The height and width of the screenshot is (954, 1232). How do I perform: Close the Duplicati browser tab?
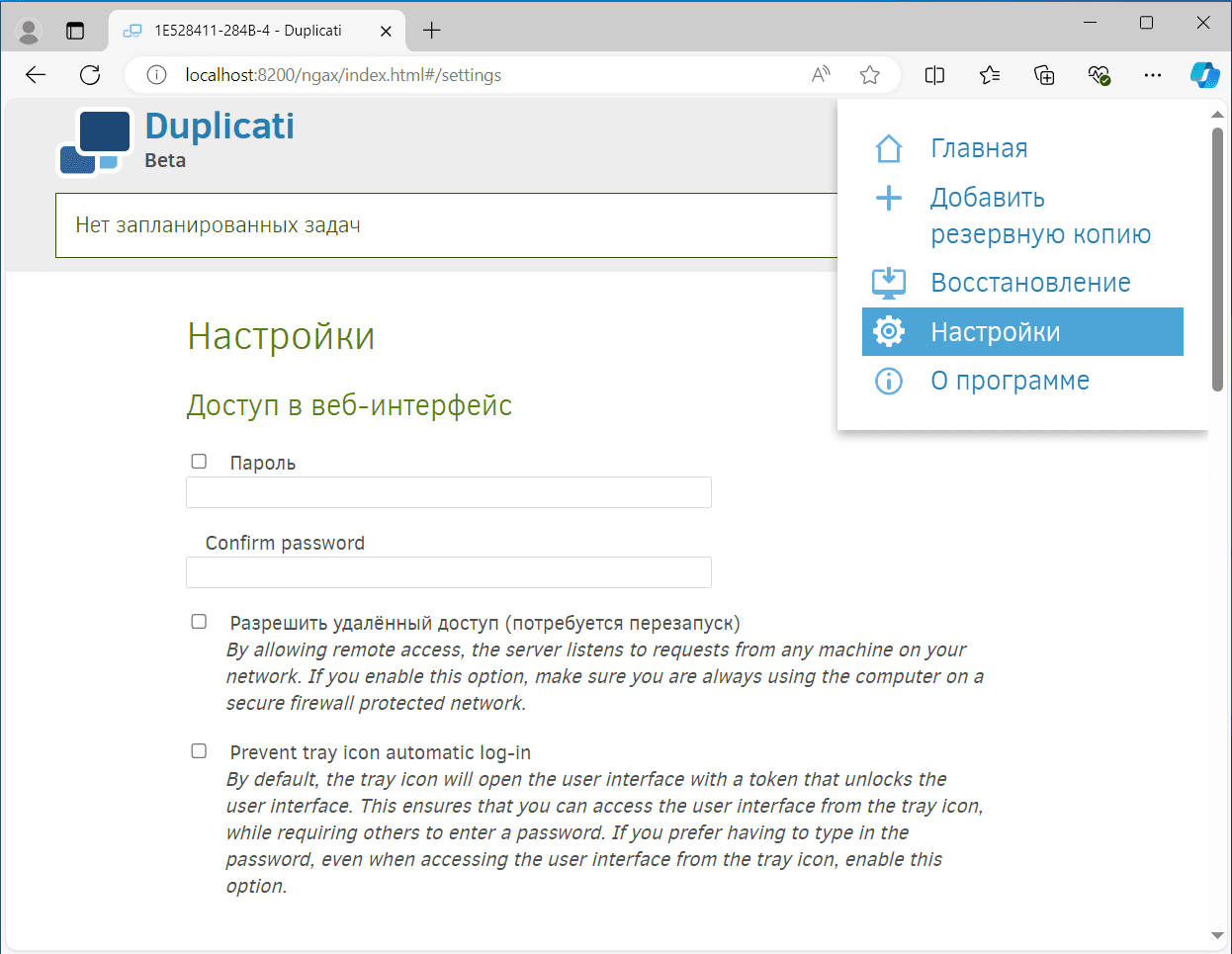pos(386,31)
